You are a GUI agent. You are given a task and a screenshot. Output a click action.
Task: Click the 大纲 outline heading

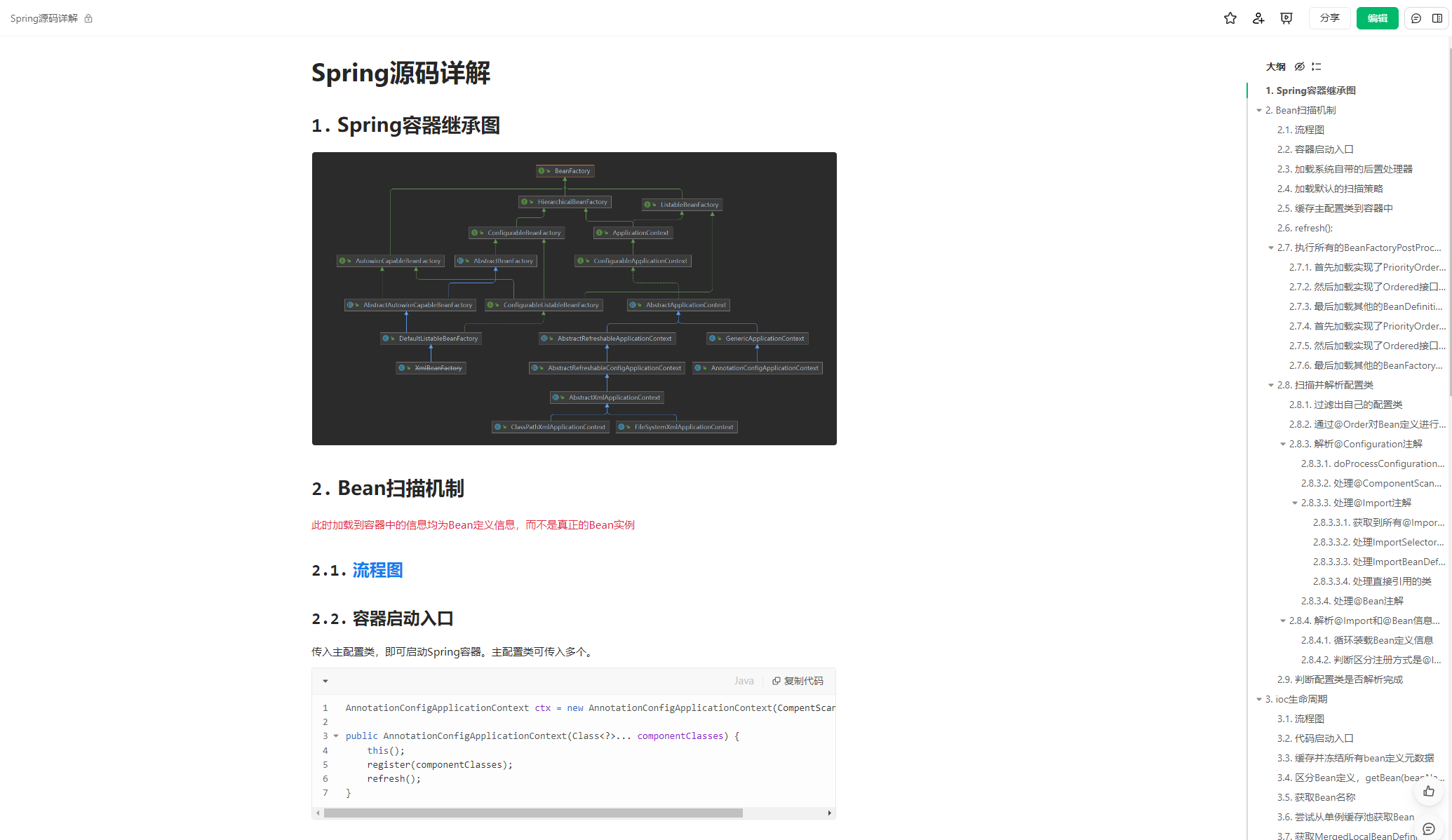tap(1275, 67)
